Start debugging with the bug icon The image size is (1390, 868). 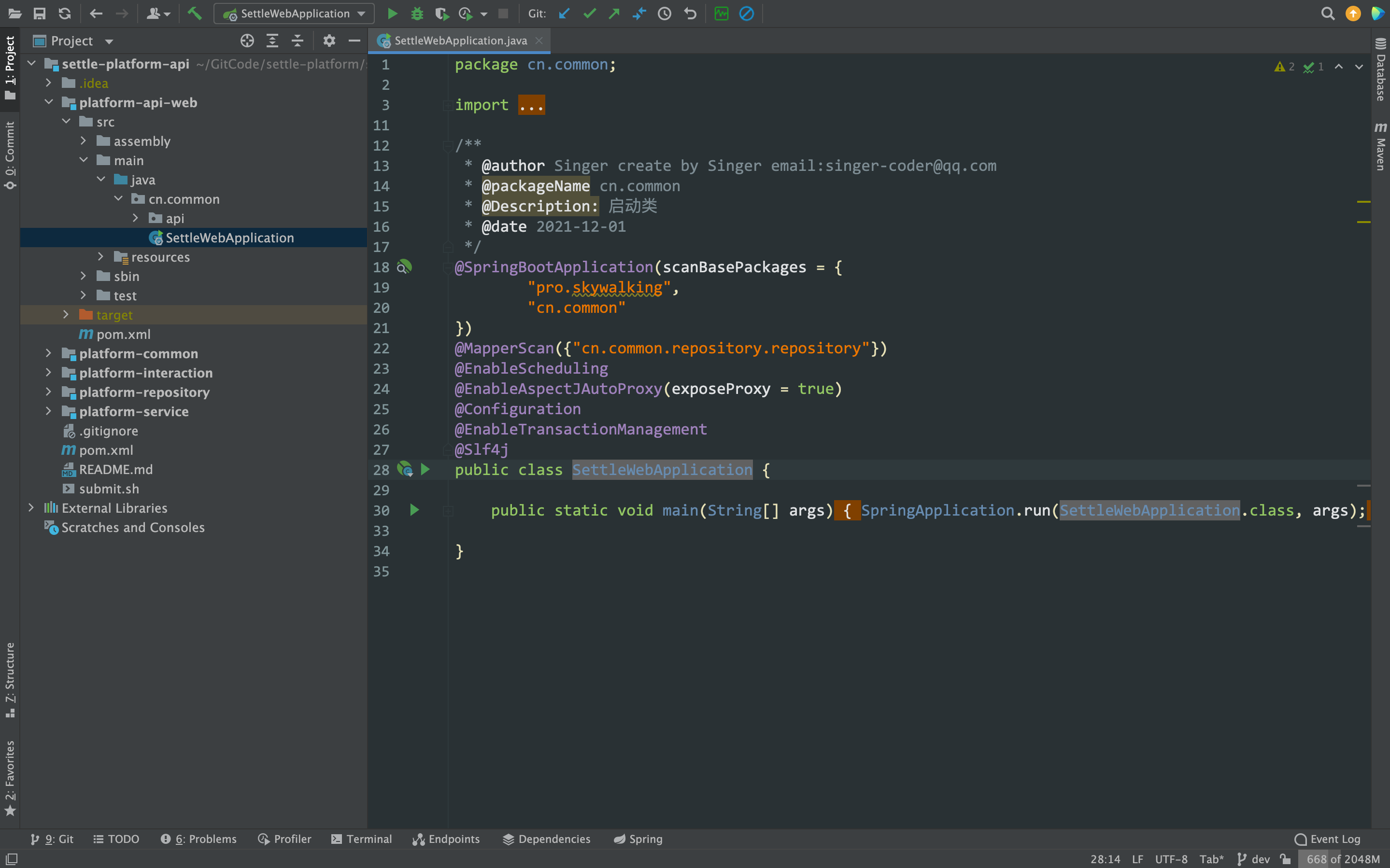417,13
